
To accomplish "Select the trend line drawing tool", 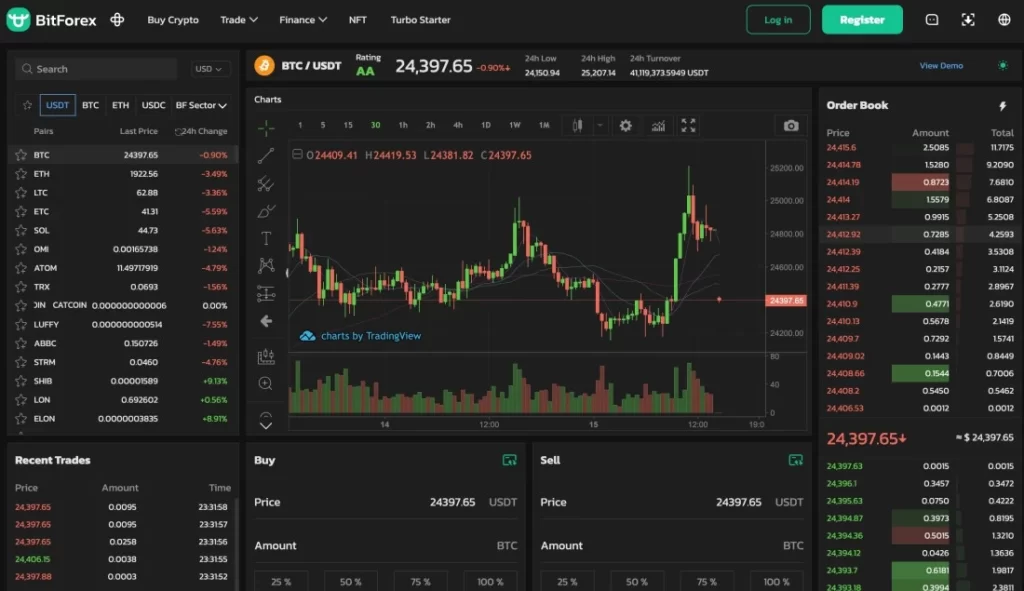I will pyautogui.click(x=266, y=156).
